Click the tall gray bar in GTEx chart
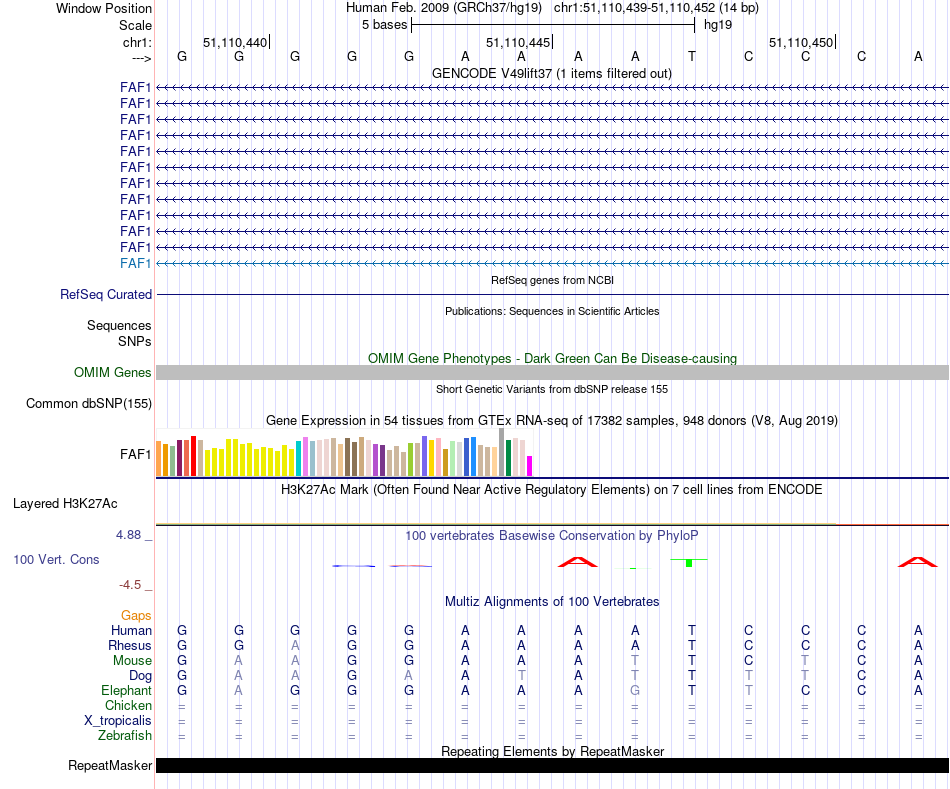 point(502,452)
